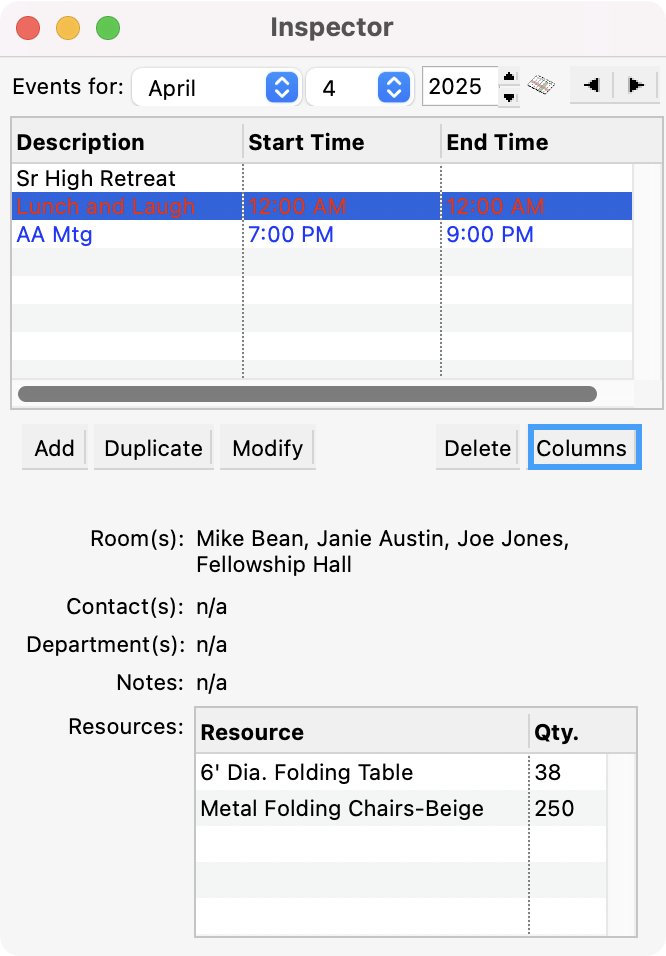The image size is (666, 956).
Task: Select the Lunch and Laugh event
Action: click(x=105, y=207)
